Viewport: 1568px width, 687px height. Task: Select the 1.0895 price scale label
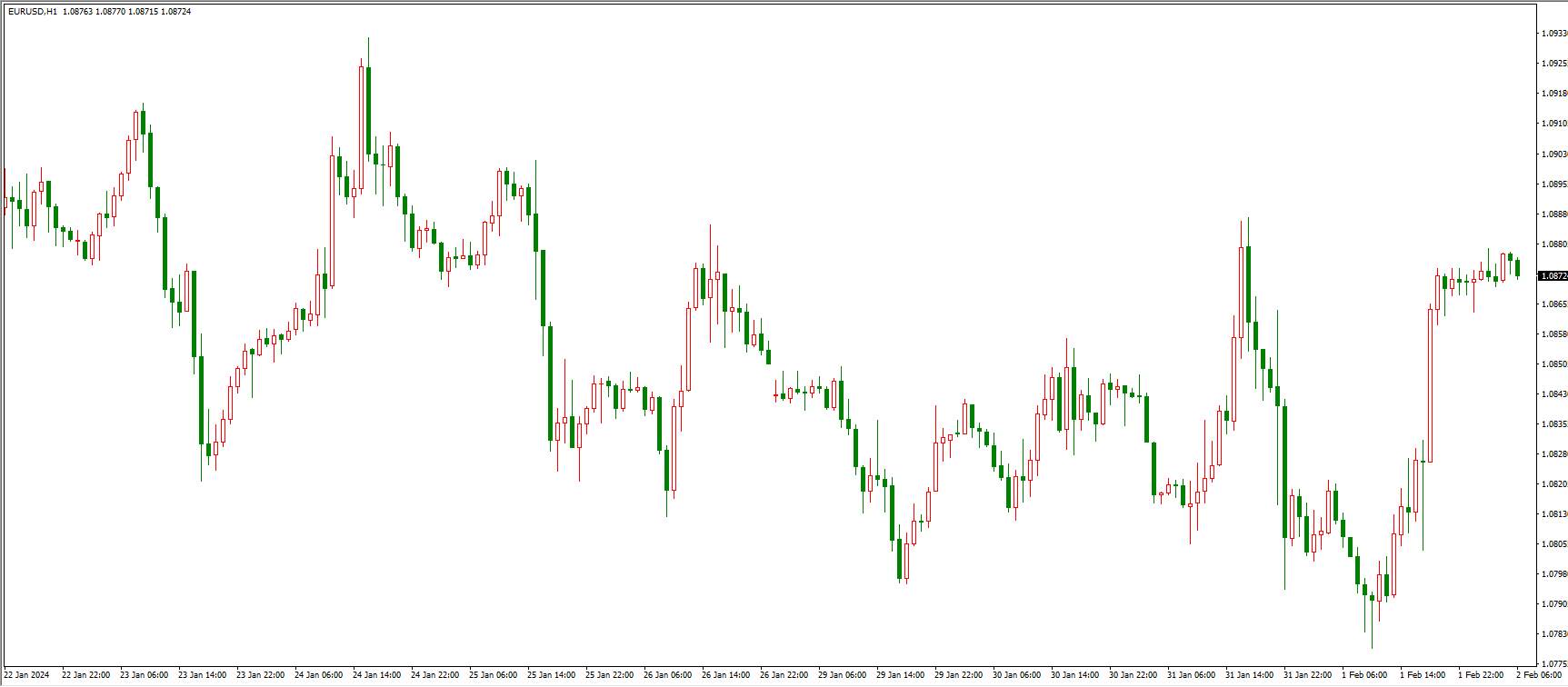(x=1554, y=184)
